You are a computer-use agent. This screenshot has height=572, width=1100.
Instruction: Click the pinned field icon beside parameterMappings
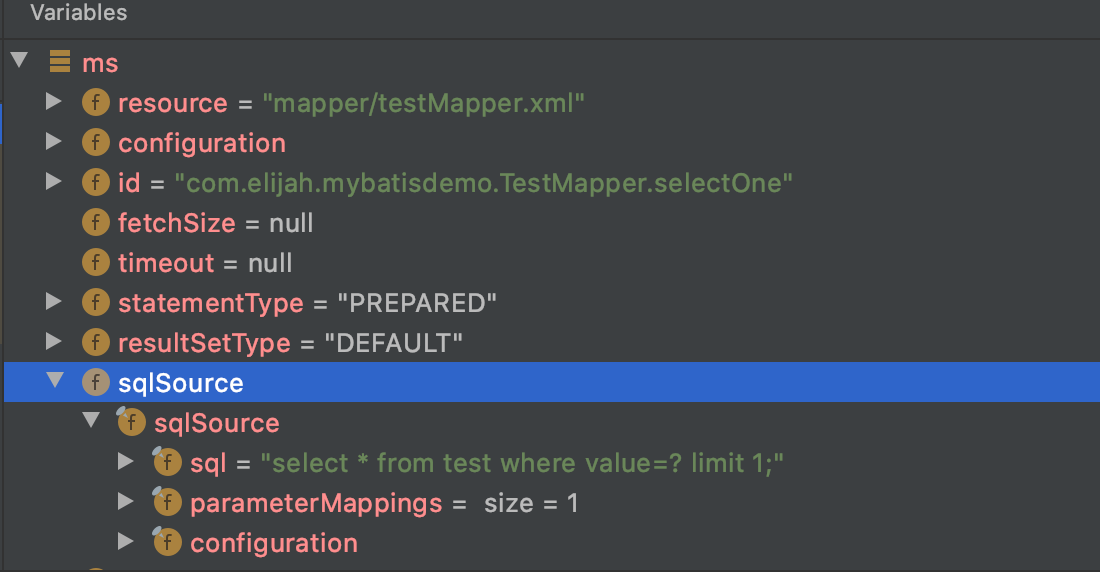pyautogui.click(x=166, y=503)
